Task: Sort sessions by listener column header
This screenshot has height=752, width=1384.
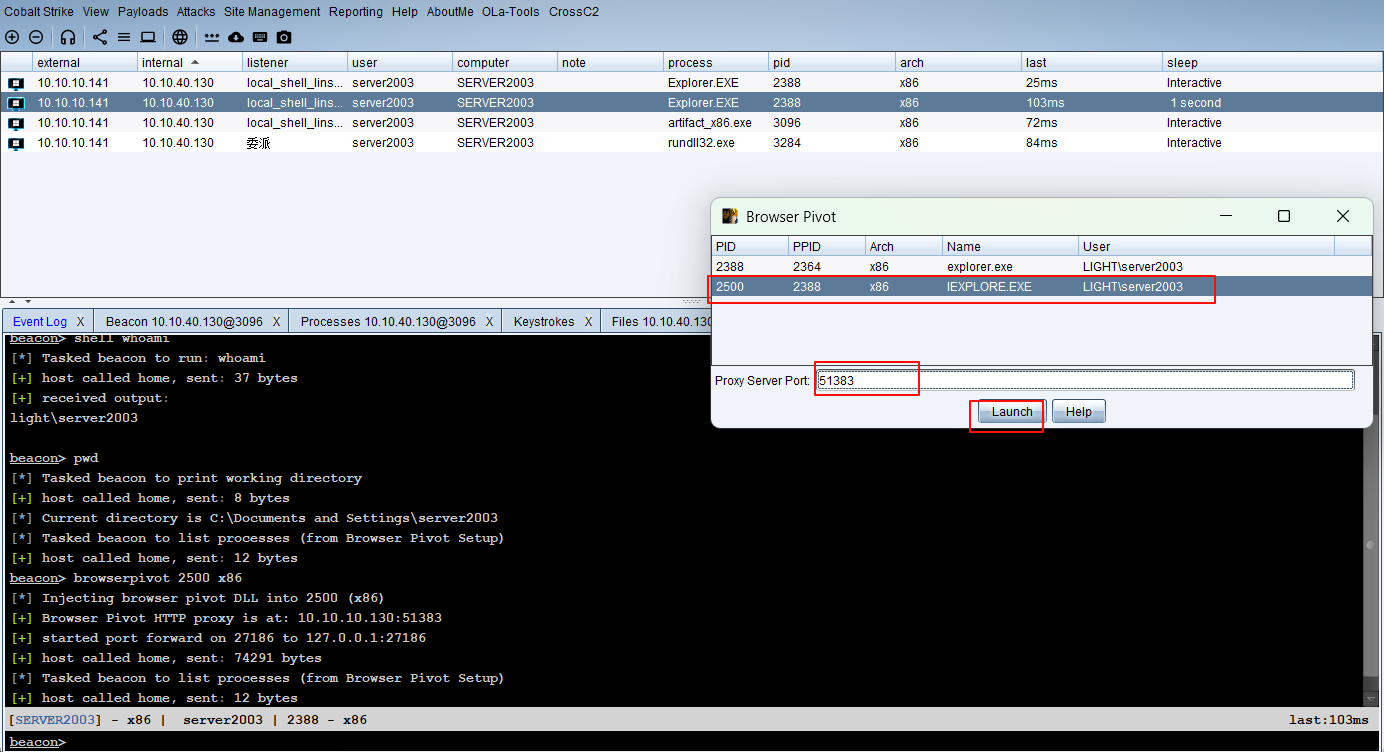Action: tap(295, 62)
